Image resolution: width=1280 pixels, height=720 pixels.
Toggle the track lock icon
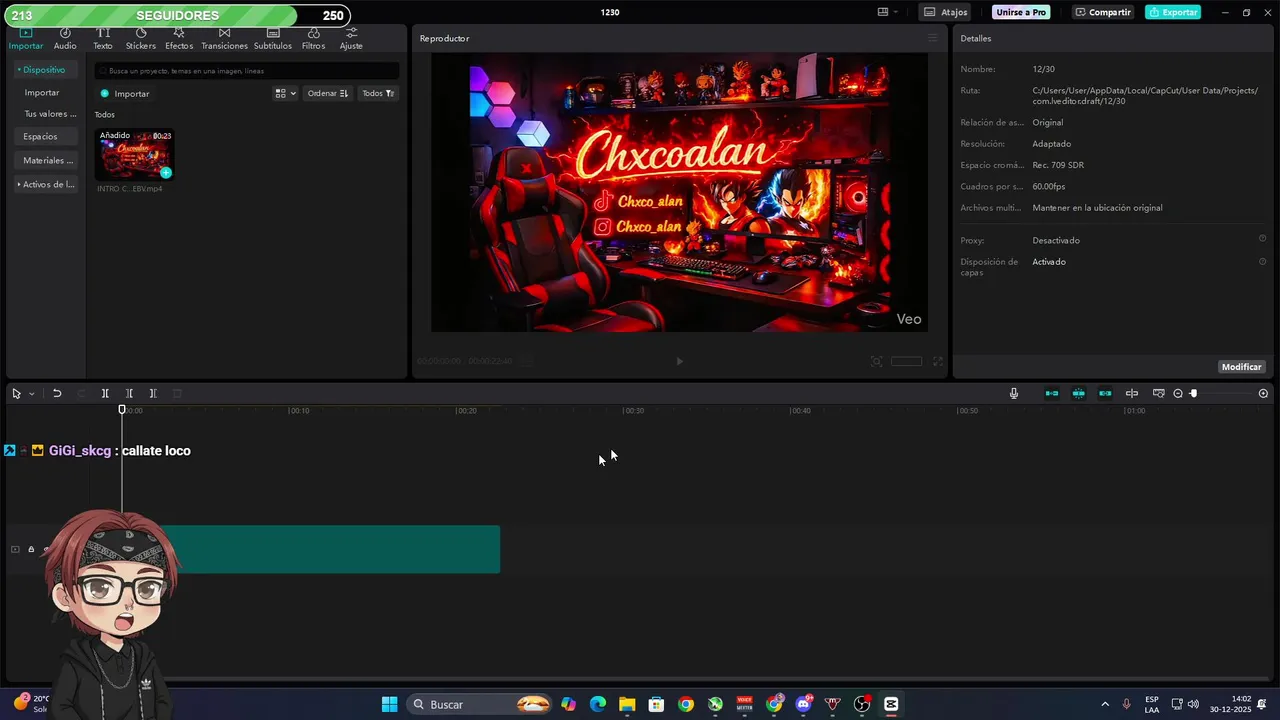pos(31,549)
